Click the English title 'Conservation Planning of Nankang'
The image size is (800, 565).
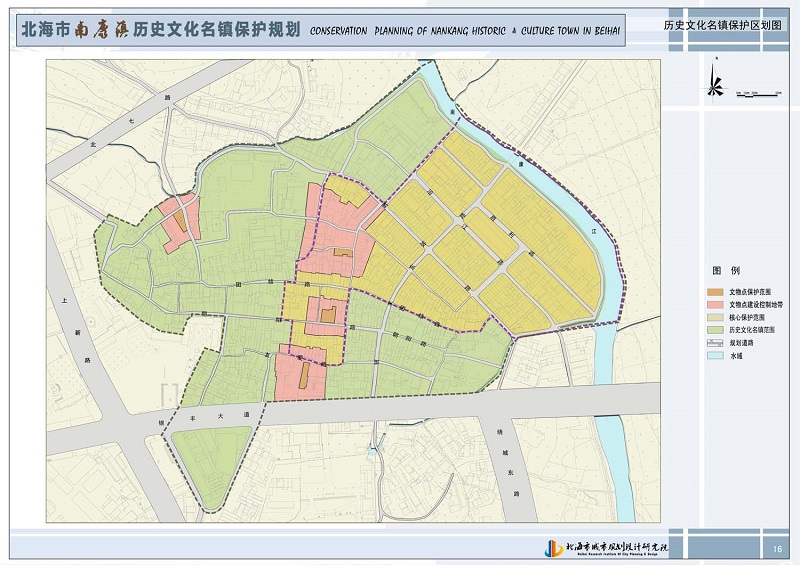(x=464, y=31)
